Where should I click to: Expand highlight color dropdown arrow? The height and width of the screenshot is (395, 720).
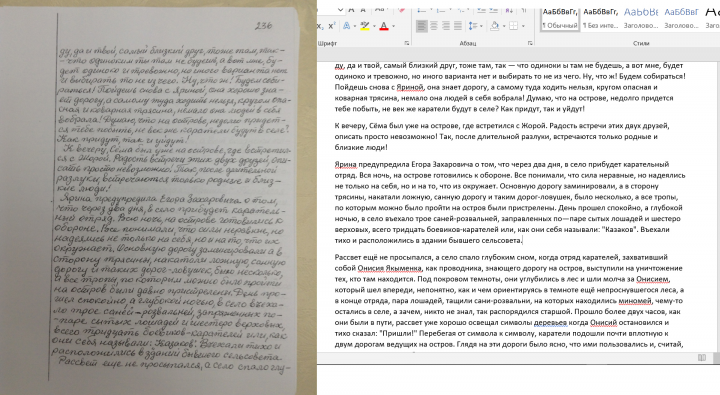(374, 26)
